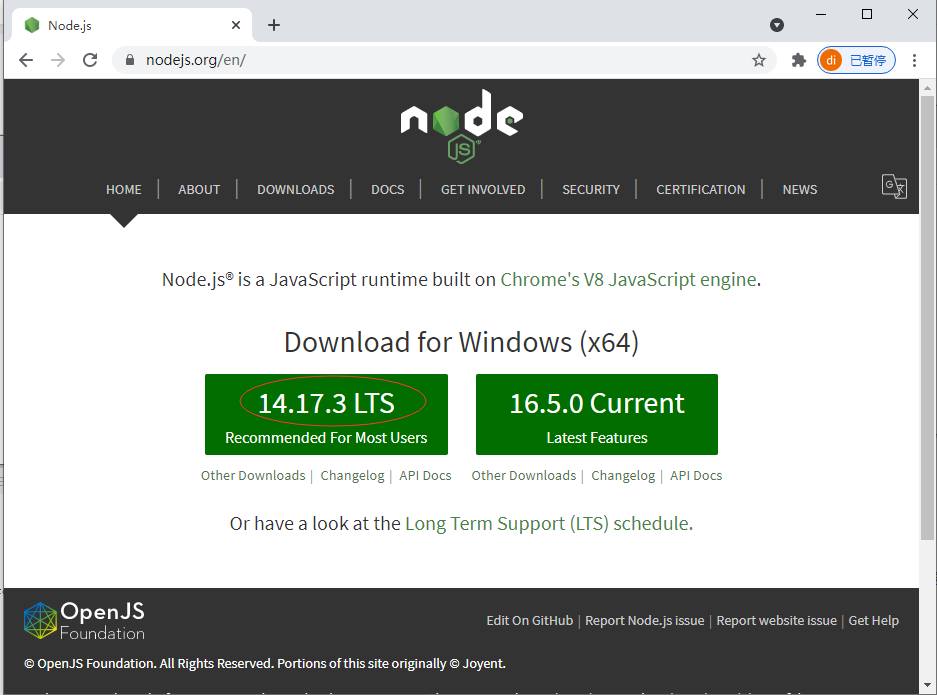Viewport: 937px width, 695px height.
Task: Click the OpenJS Foundation logo
Action: (84, 621)
